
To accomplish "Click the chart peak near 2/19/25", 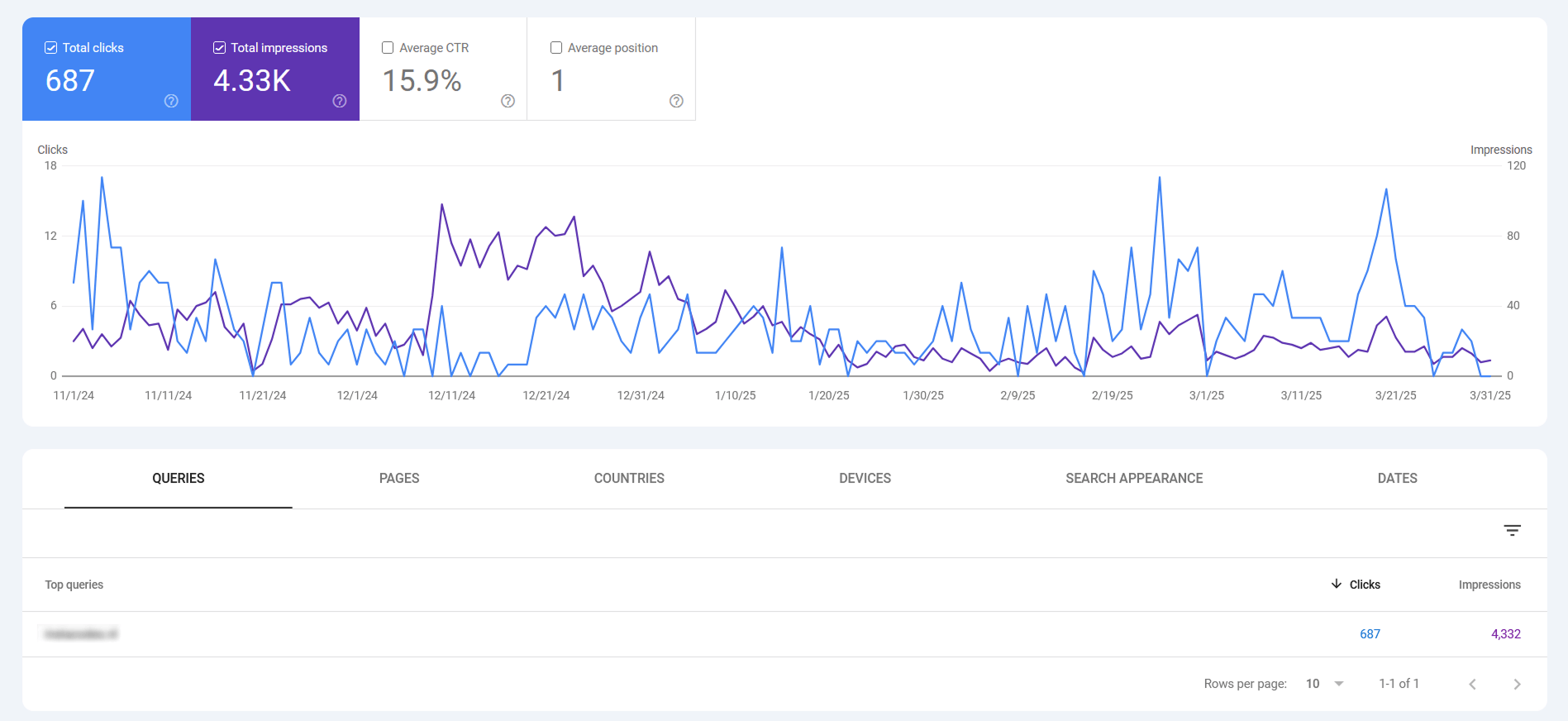I will click(1159, 178).
